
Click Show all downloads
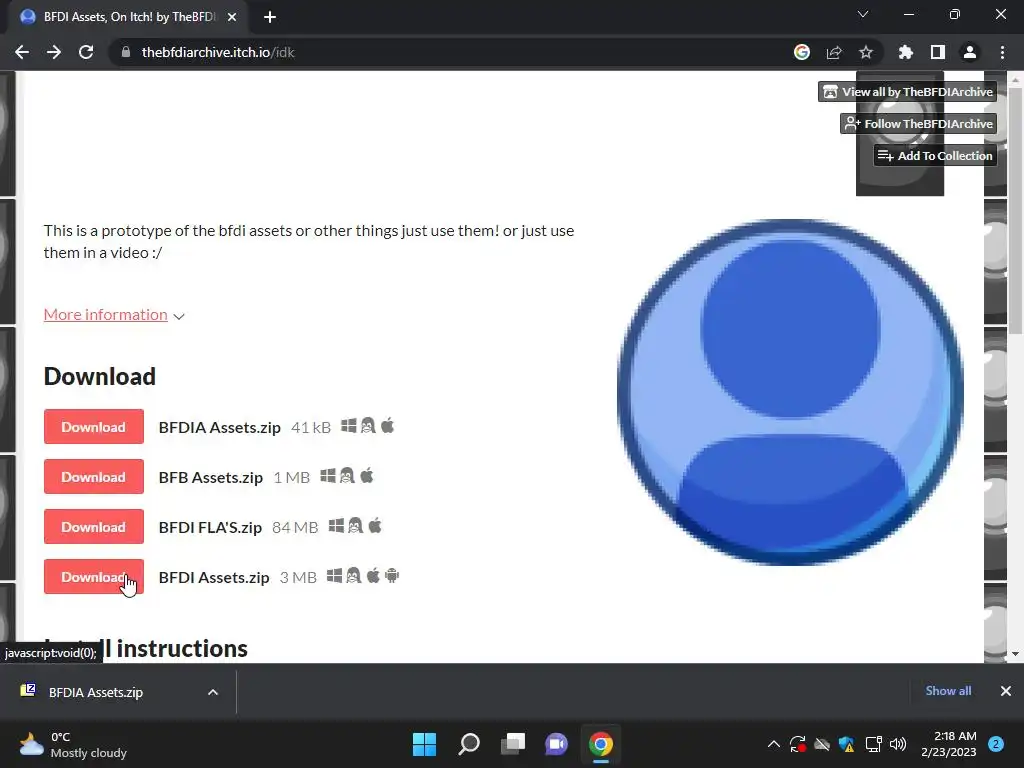948,691
